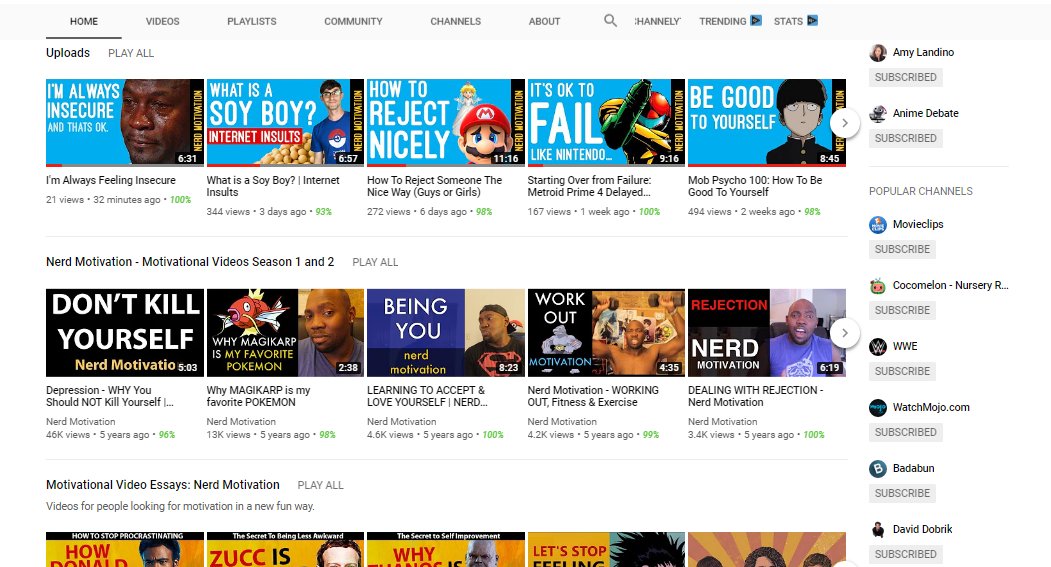Image resolution: width=1051 pixels, height=567 pixels.
Task: Open Why Magikarp thumbnail
Action: coord(286,333)
